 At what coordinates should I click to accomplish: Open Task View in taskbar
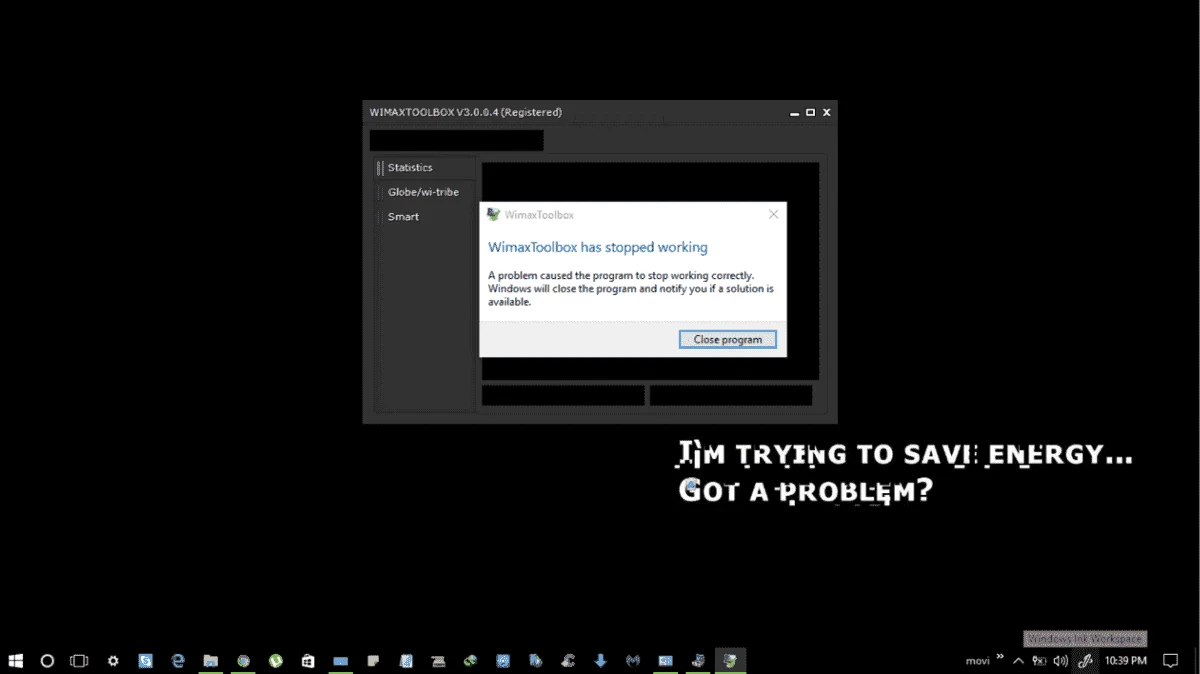click(79, 661)
